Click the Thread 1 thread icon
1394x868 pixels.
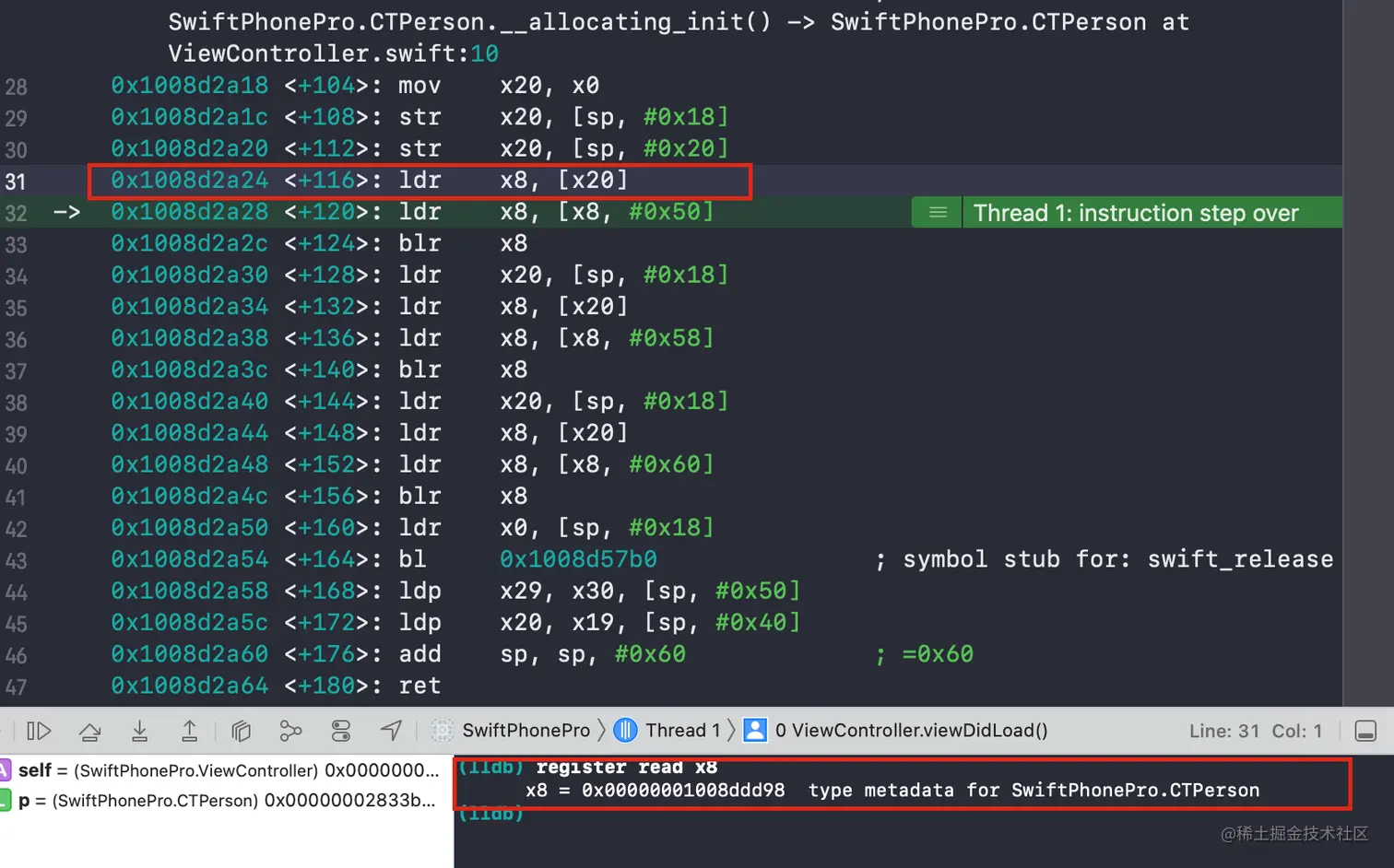(625, 731)
